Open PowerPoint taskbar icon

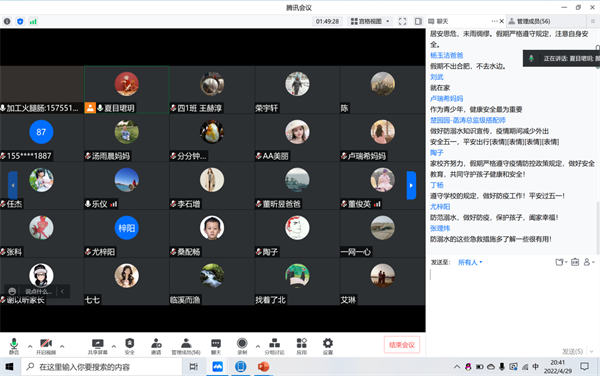point(263,367)
